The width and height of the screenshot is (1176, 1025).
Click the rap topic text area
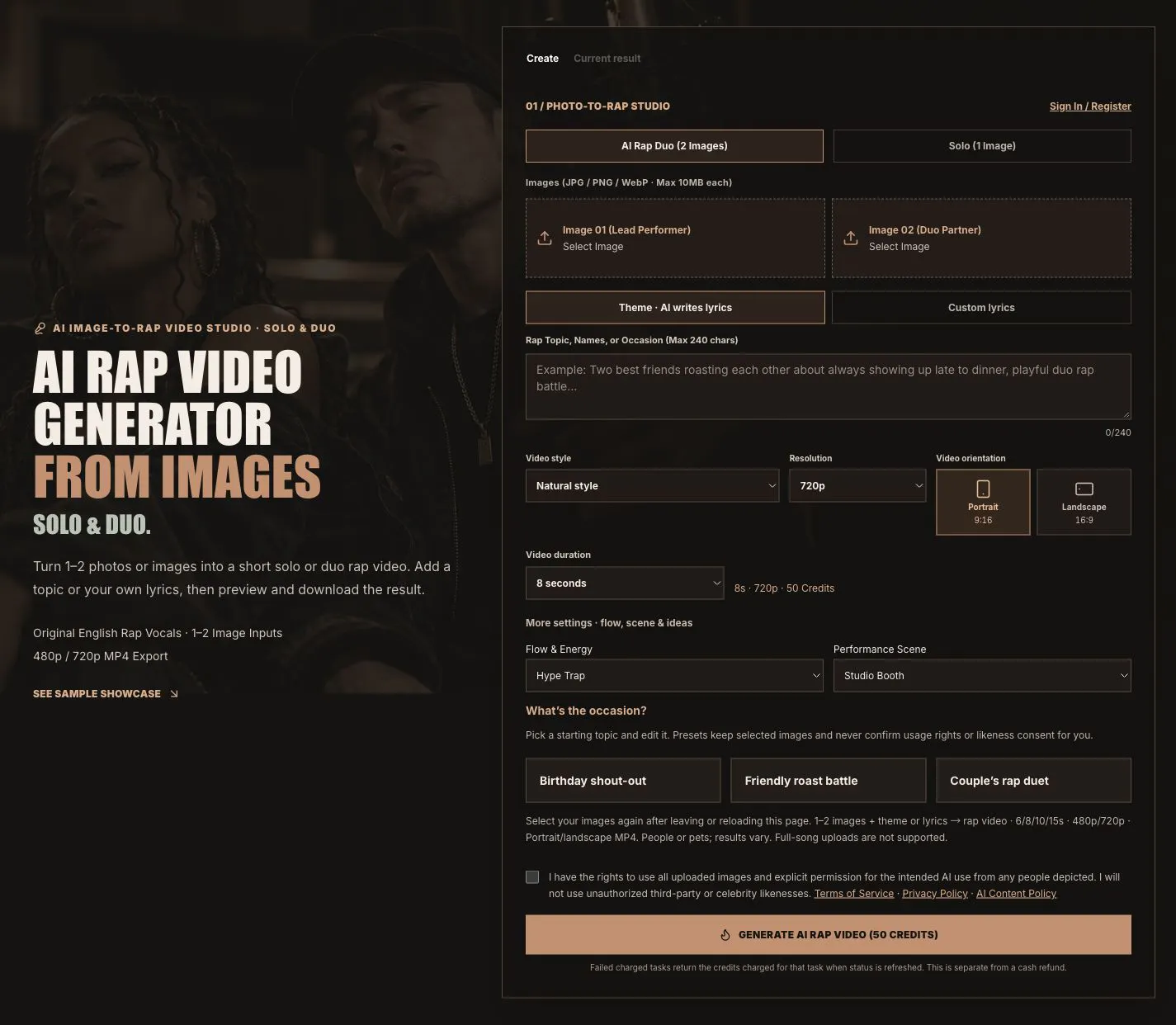click(829, 386)
